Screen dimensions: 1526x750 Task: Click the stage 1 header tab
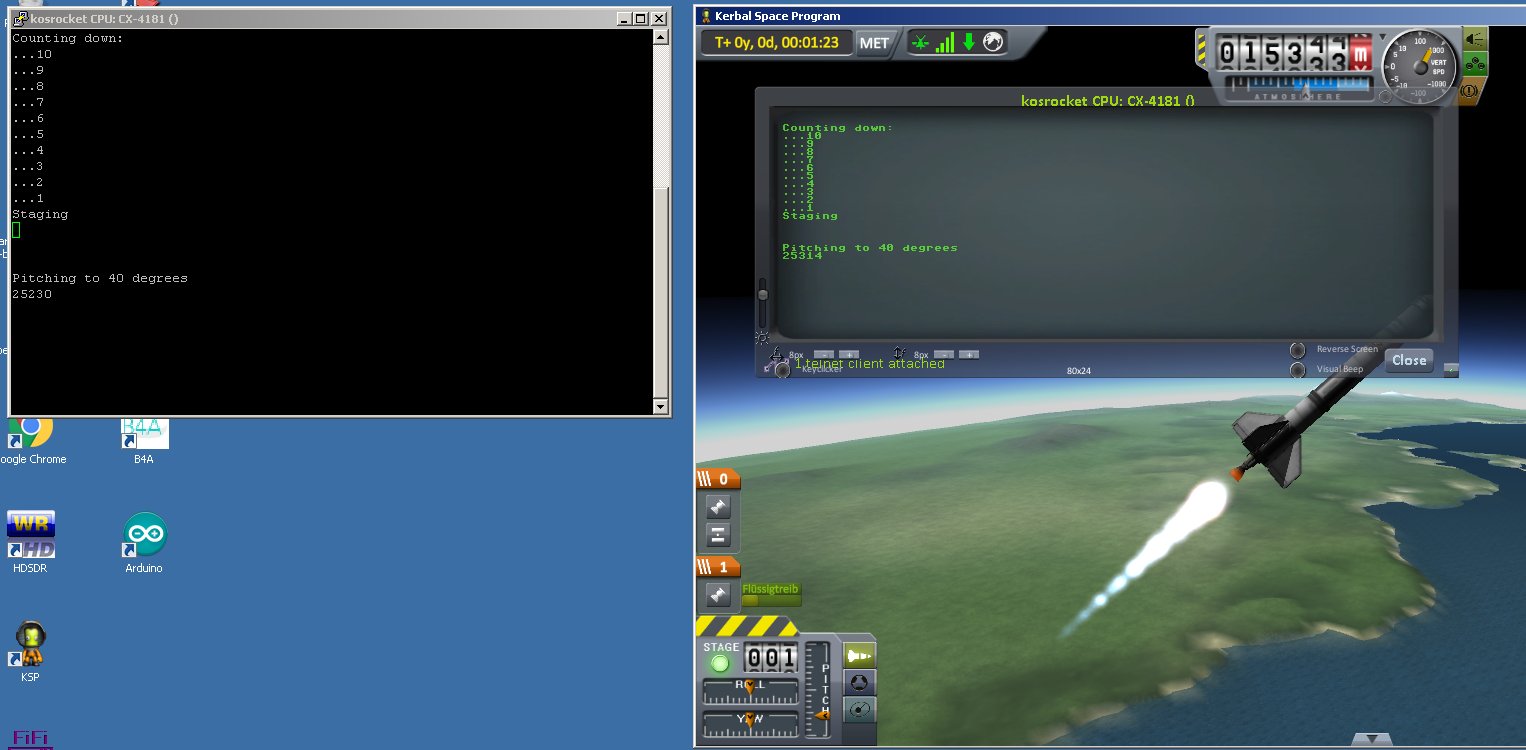tap(717, 567)
